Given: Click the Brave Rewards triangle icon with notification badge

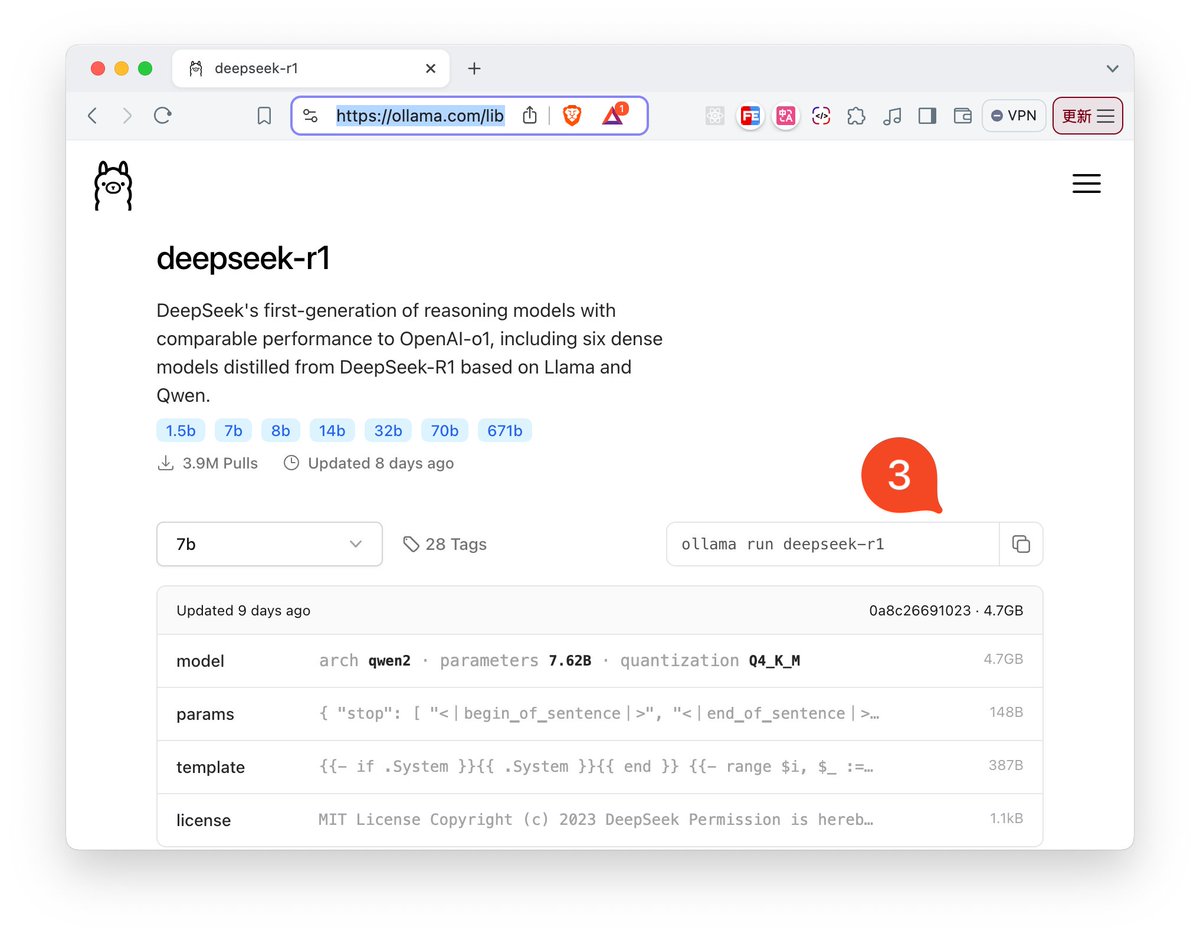Looking at the screenshot, I should point(612,116).
